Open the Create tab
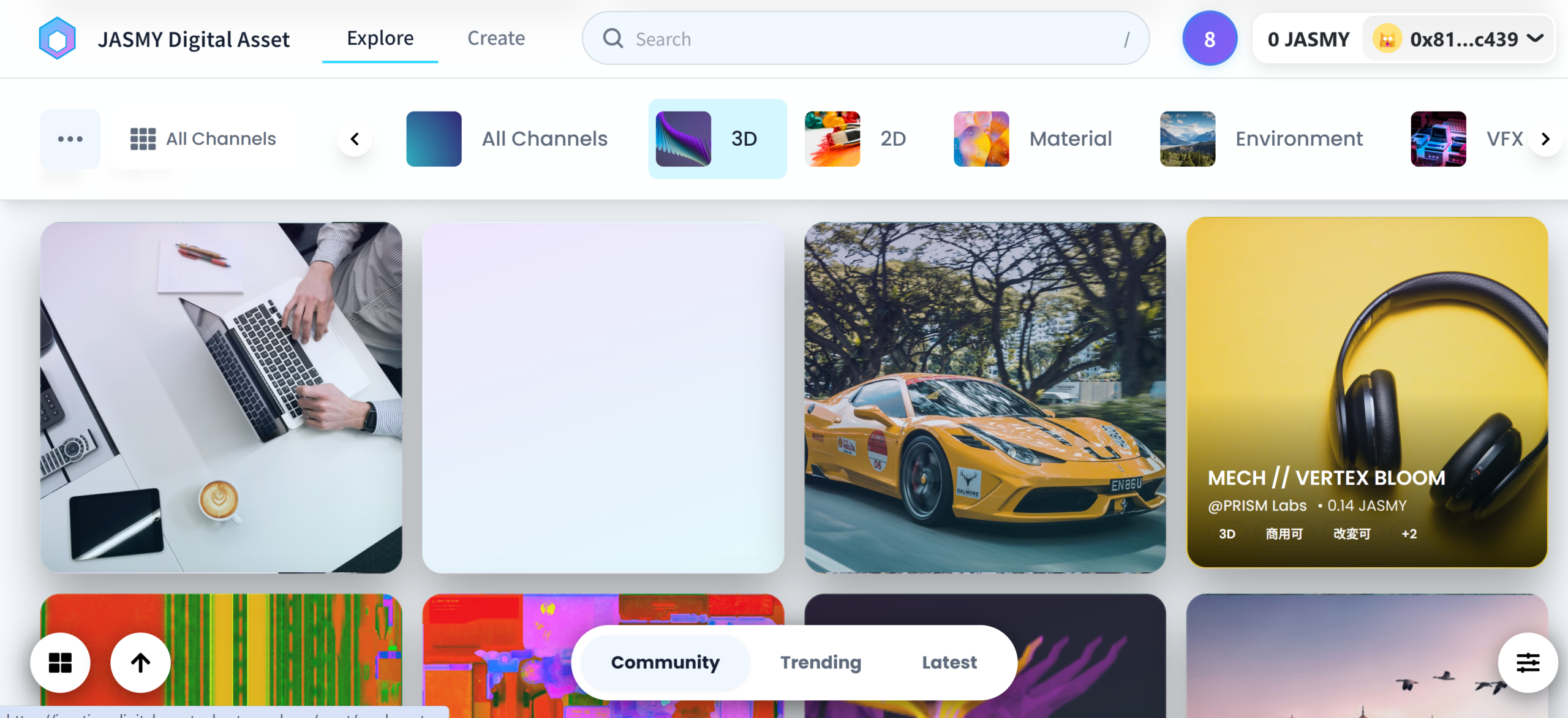Image resolution: width=1568 pixels, height=718 pixels. tap(496, 38)
